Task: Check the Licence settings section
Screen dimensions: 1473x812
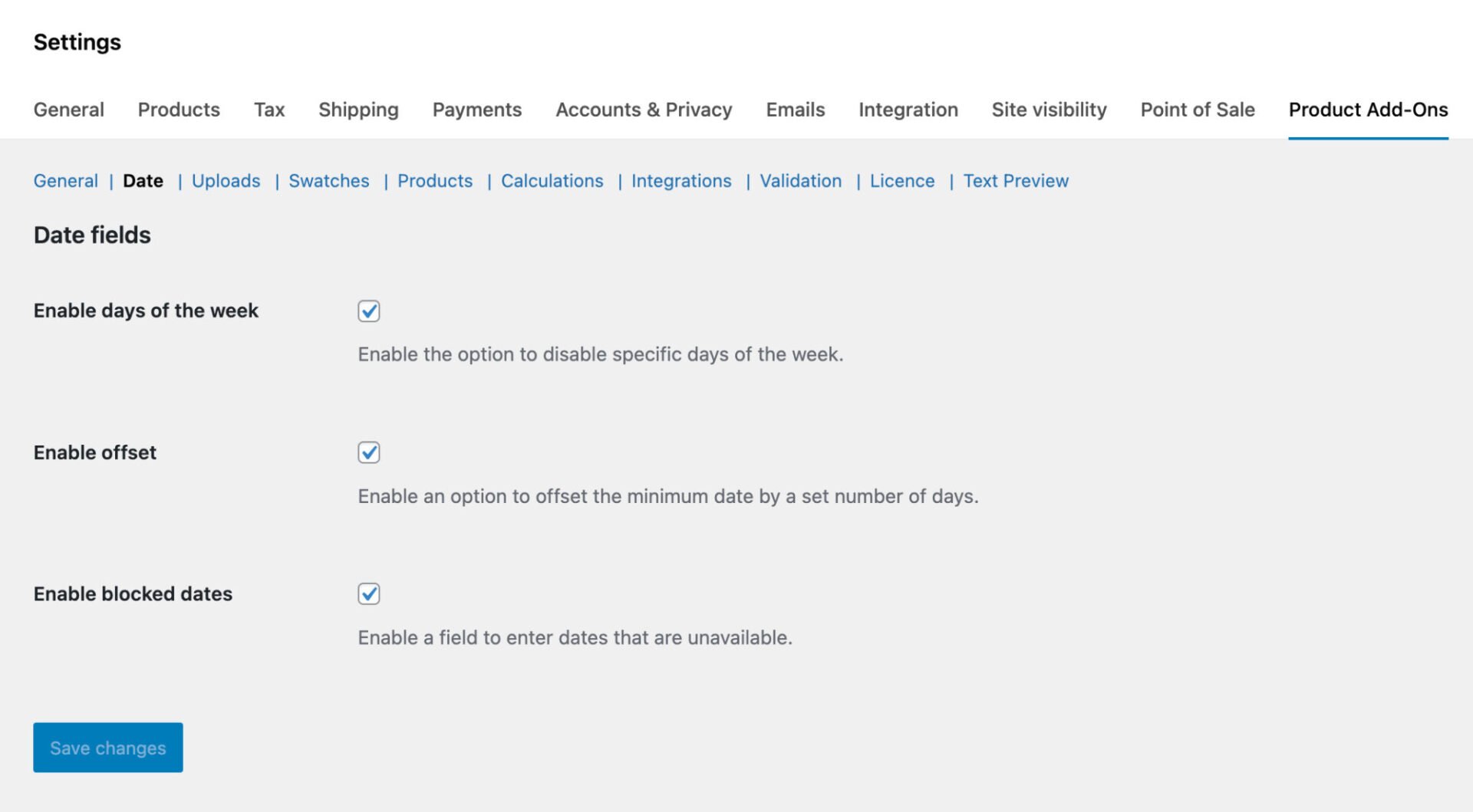Action: click(x=902, y=181)
